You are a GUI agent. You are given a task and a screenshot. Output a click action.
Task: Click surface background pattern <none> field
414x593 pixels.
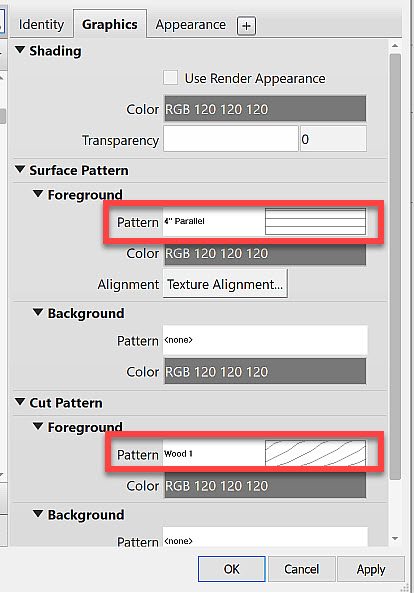point(265,340)
